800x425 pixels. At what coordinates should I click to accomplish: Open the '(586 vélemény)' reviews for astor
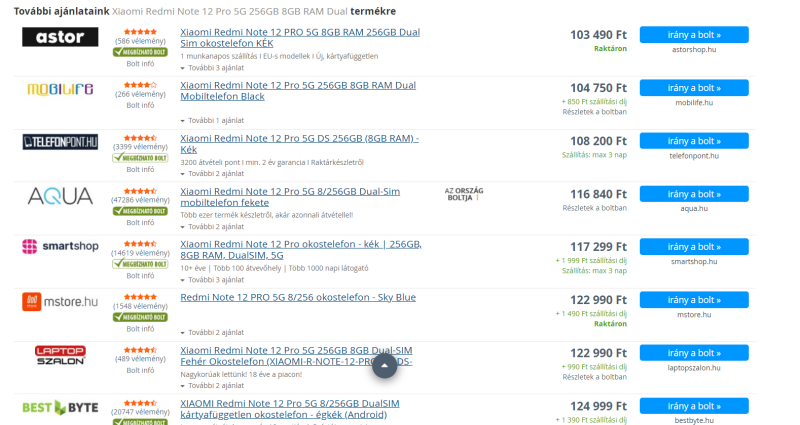coord(140,41)
